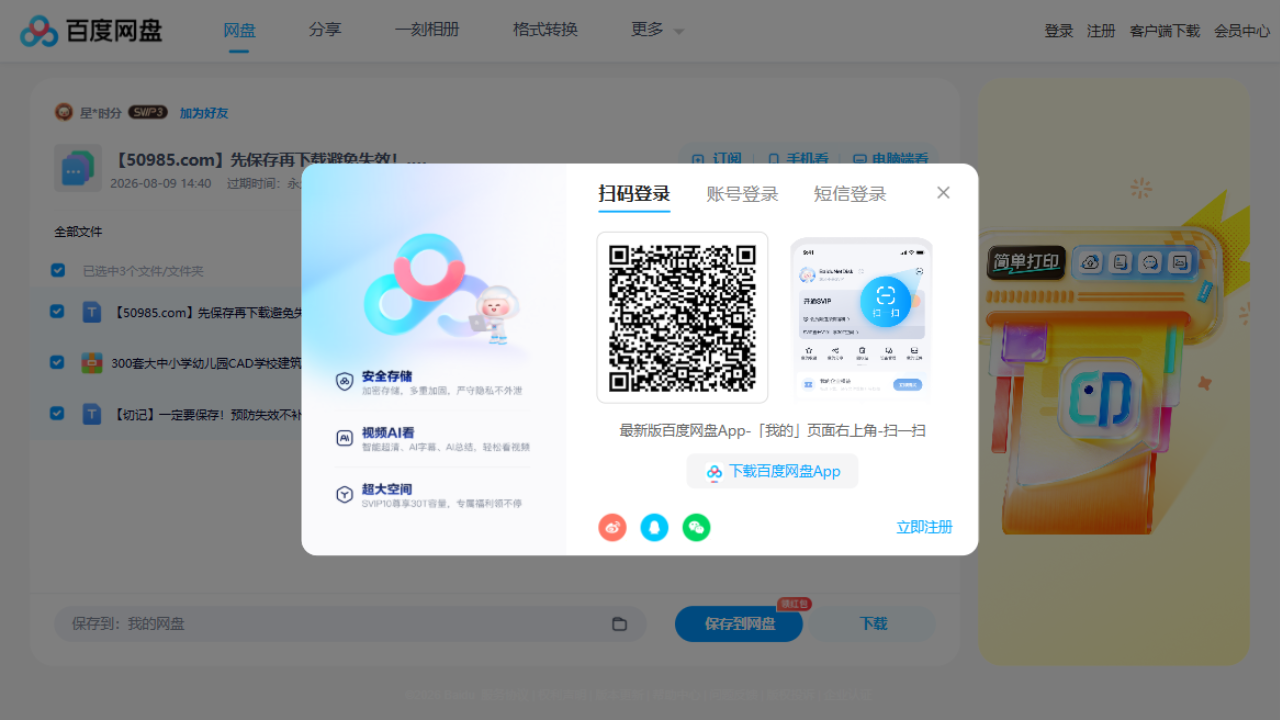This screenshot has width=1280, height=720.
Task: Uncheck the 【50985.com】 file checkbox
Action: point(58,311)
